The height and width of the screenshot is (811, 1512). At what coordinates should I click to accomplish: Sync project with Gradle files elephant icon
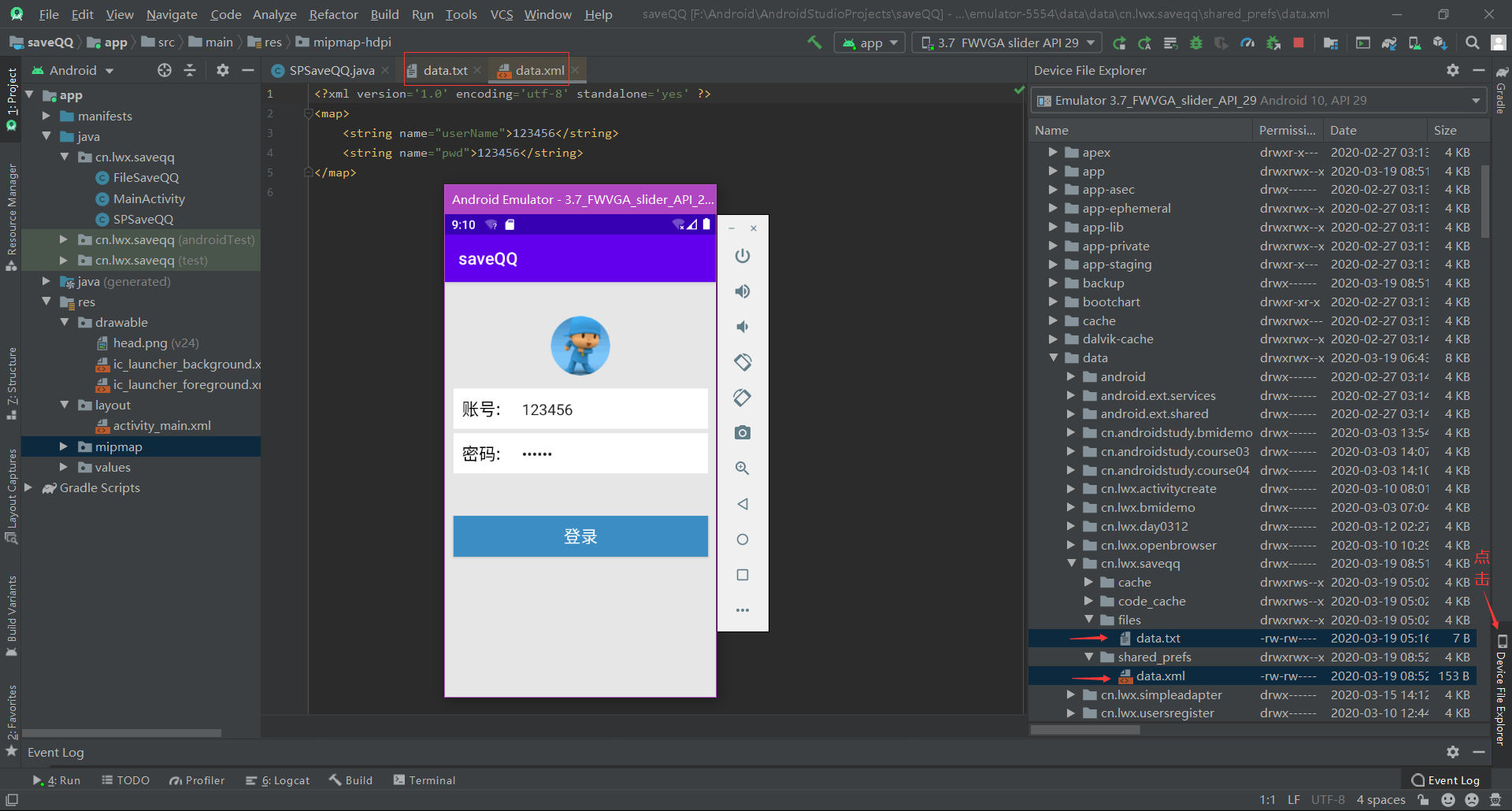tap(1389, 43)
